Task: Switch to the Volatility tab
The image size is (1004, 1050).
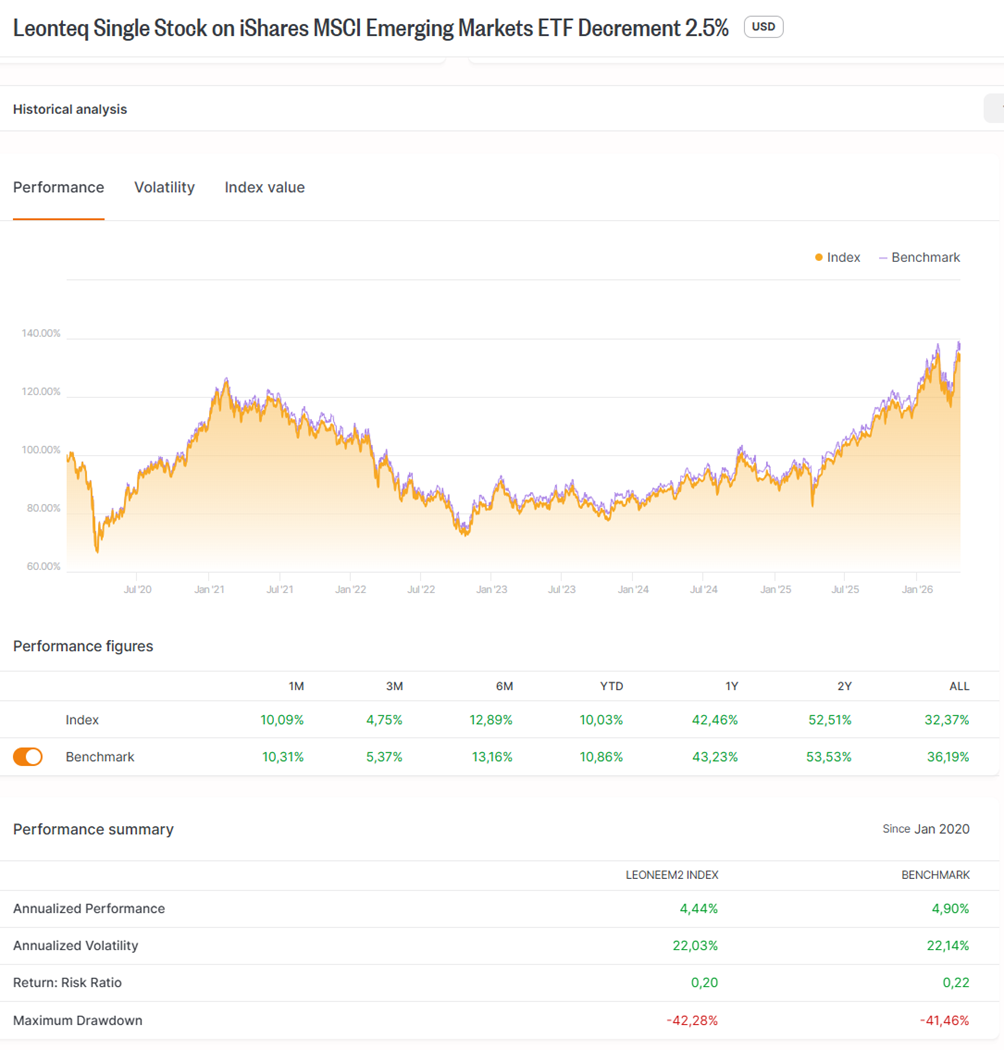Action: pyautogui.click(x=164, y=187)
